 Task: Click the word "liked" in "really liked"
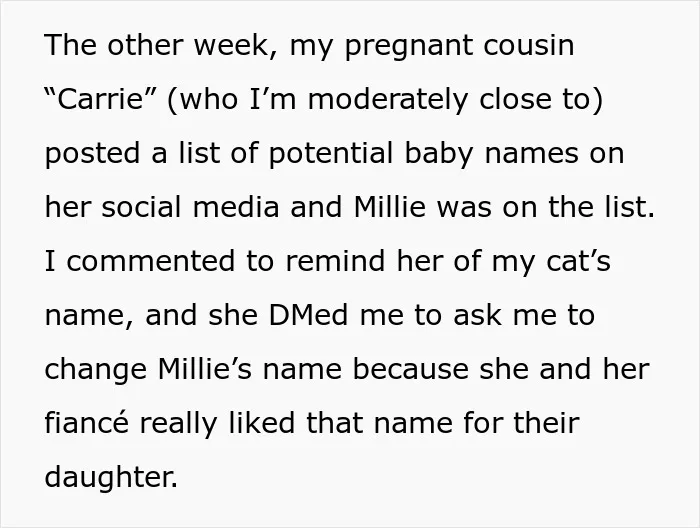[262, 422]
